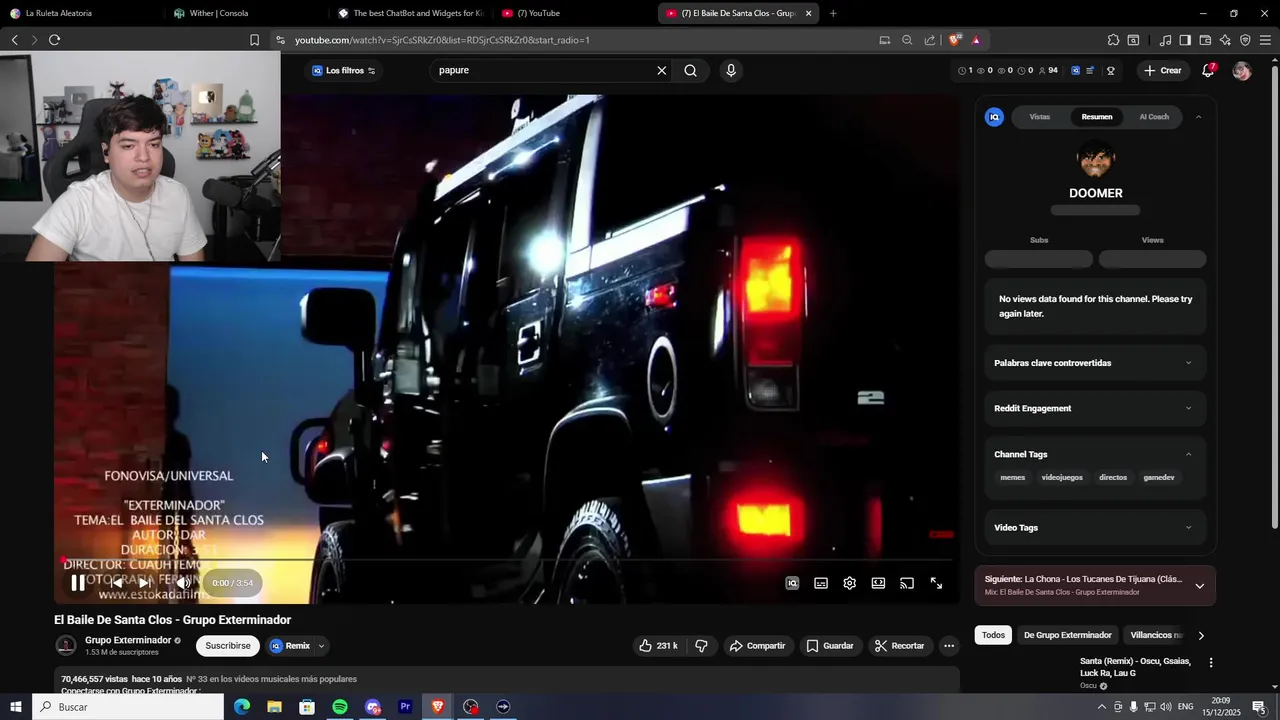Clear the search text with the X

click(661, 70)
